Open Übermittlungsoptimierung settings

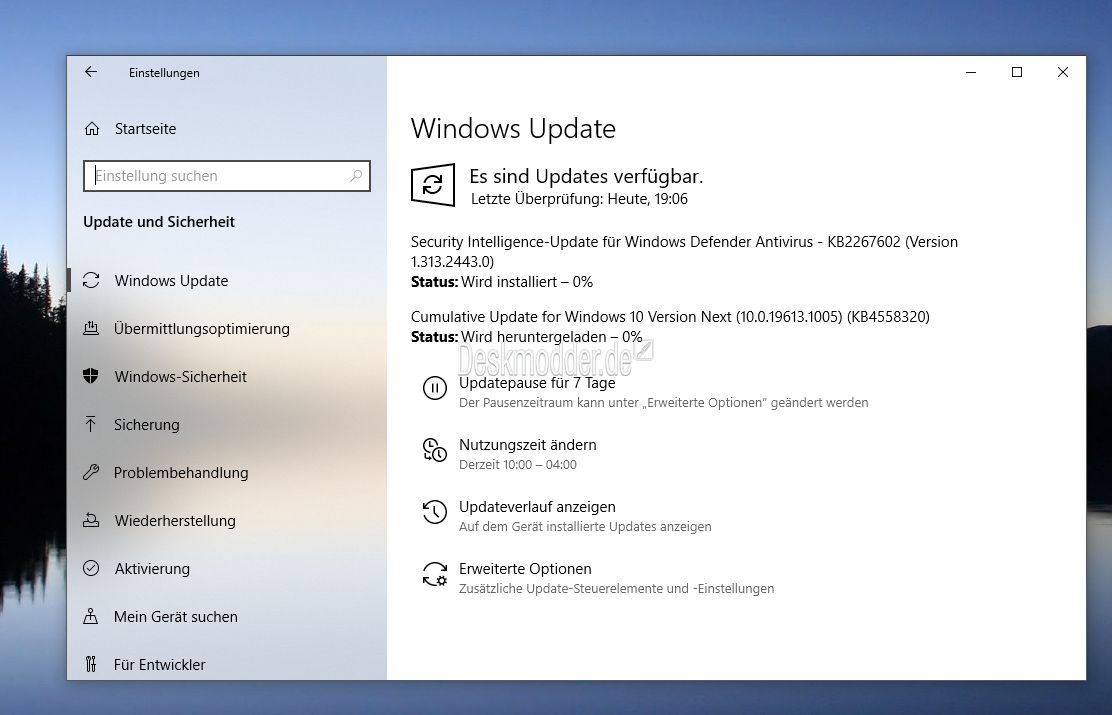(x=201, y=328)
